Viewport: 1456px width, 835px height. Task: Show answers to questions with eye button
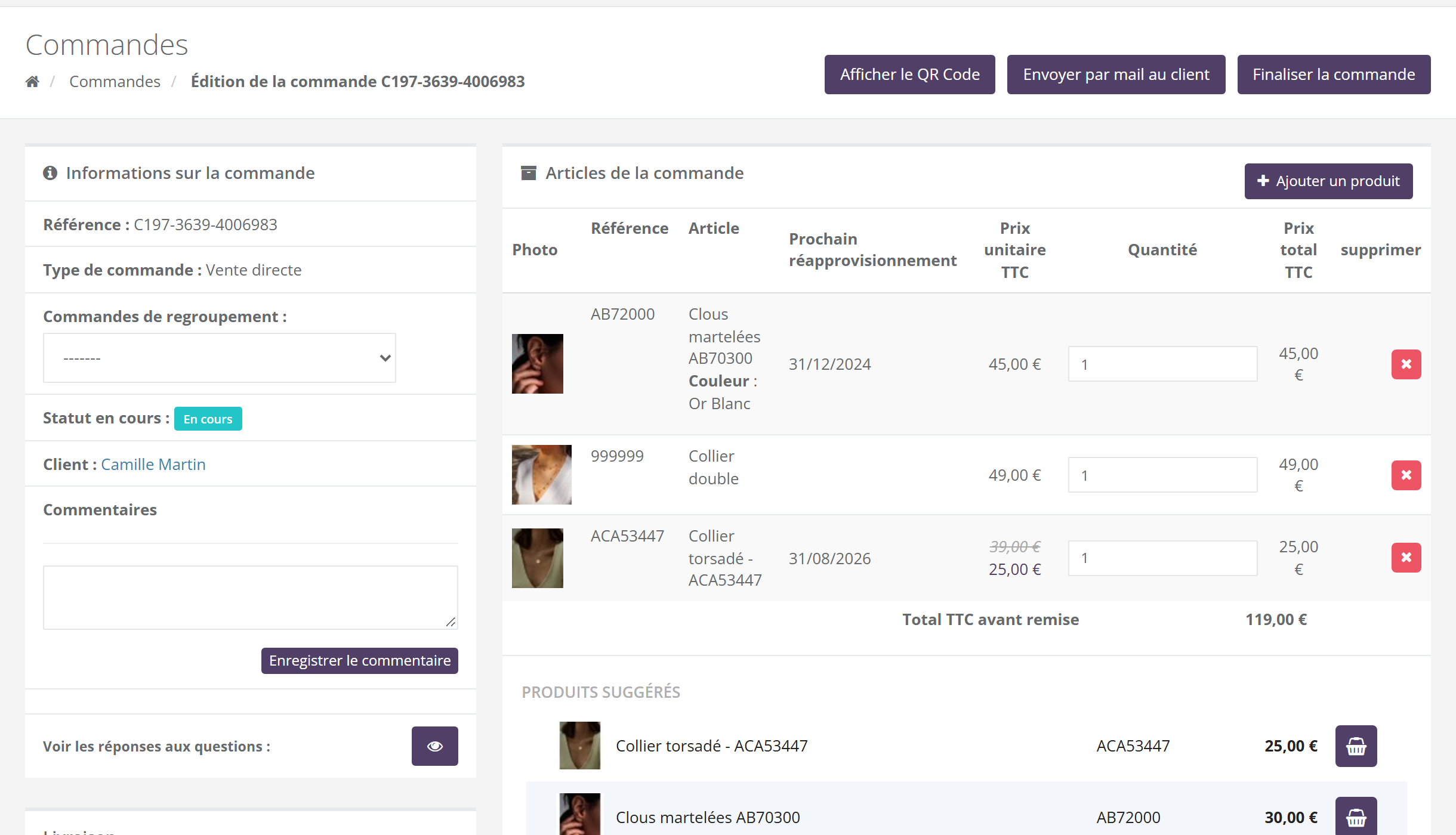pos(434,746)
